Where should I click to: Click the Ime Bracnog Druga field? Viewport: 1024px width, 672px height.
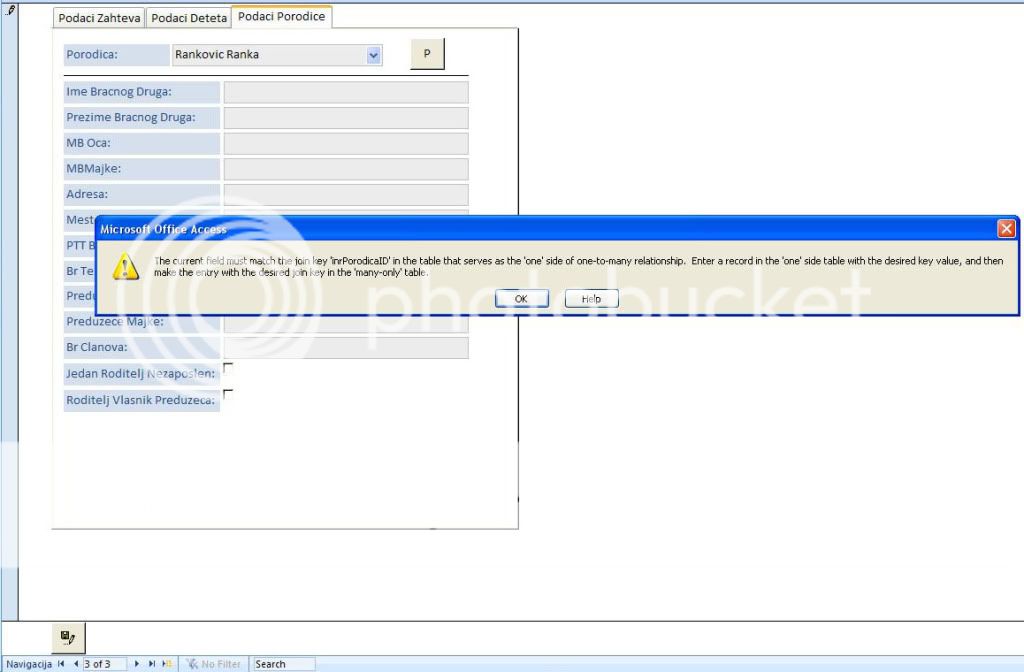(346, 92)
